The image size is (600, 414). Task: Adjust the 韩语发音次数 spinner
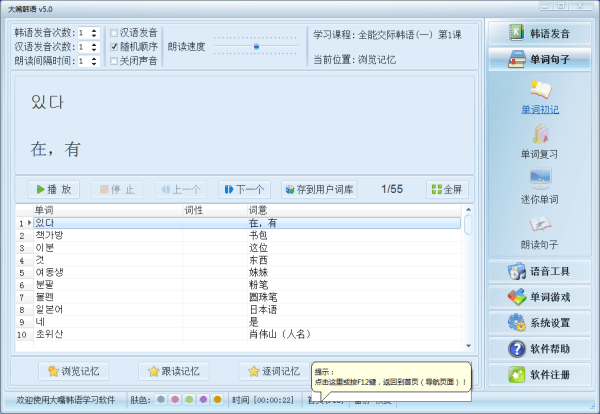pyautogui.click(x=95, y=32)
